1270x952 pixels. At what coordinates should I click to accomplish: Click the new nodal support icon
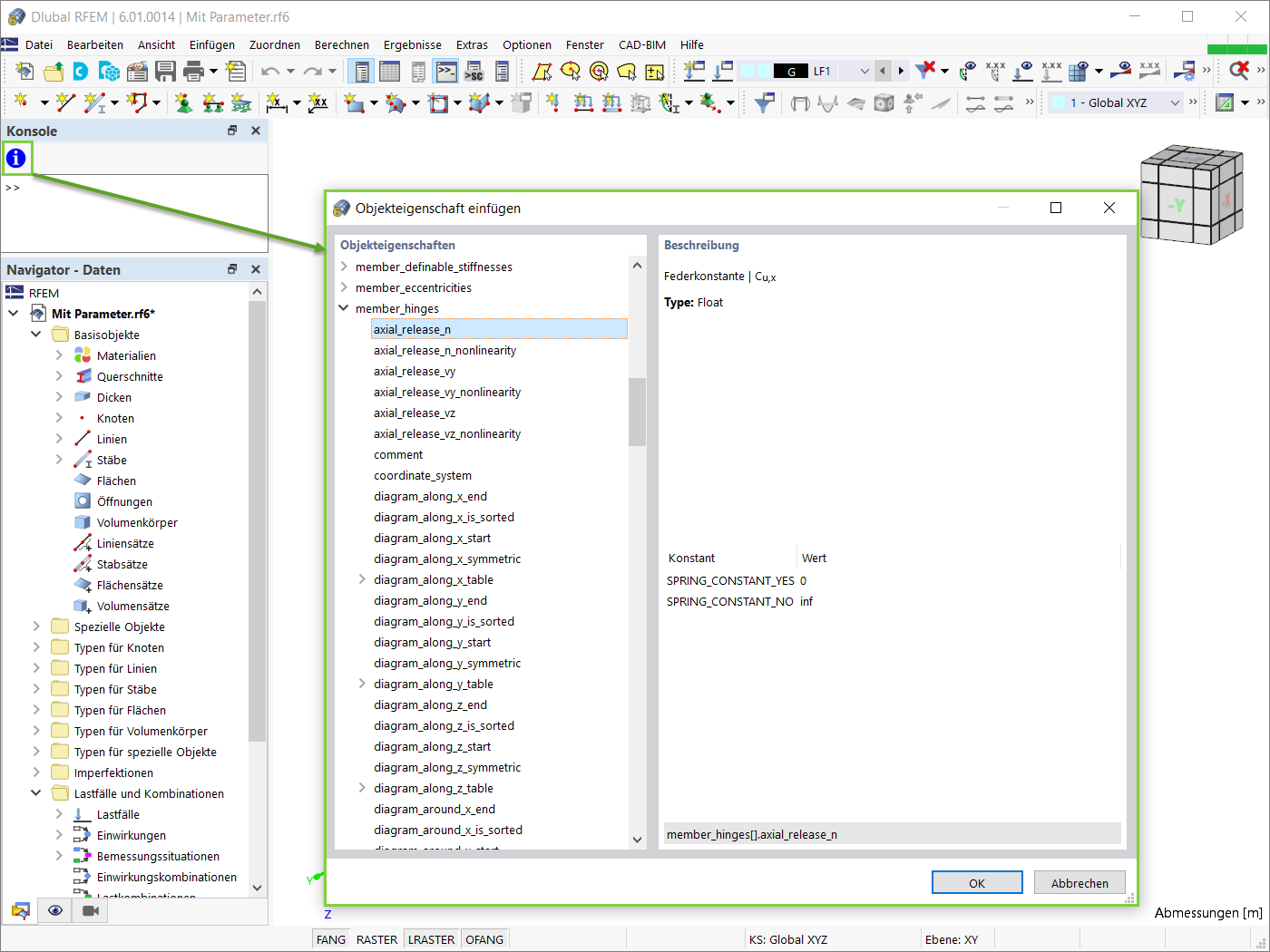click(x=183, y=102)
